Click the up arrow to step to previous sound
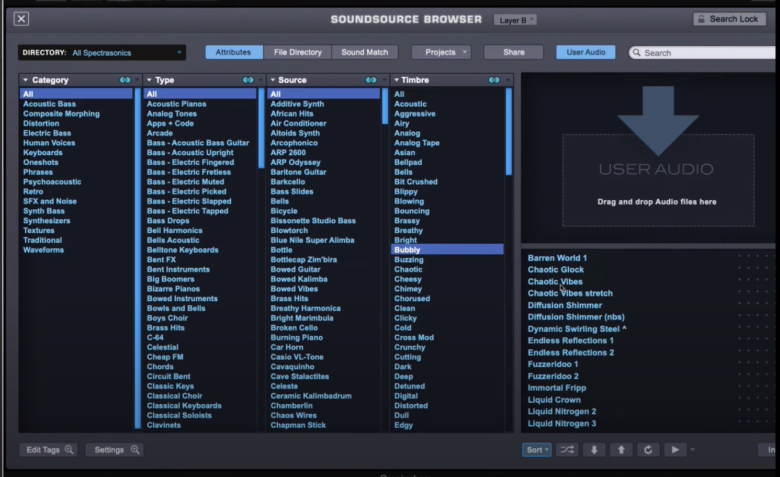Viewport: 780px width, 477px height. pos(621,450)
